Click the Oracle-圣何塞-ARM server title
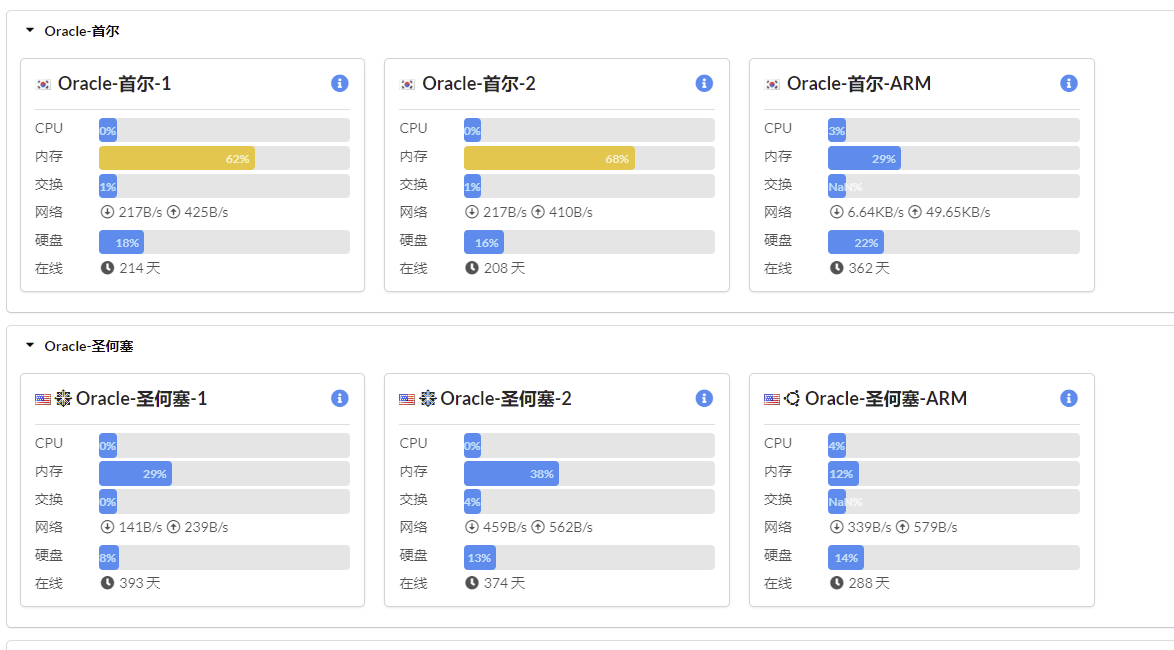This screenshot has width=1174, height=650. coord(886,399)
